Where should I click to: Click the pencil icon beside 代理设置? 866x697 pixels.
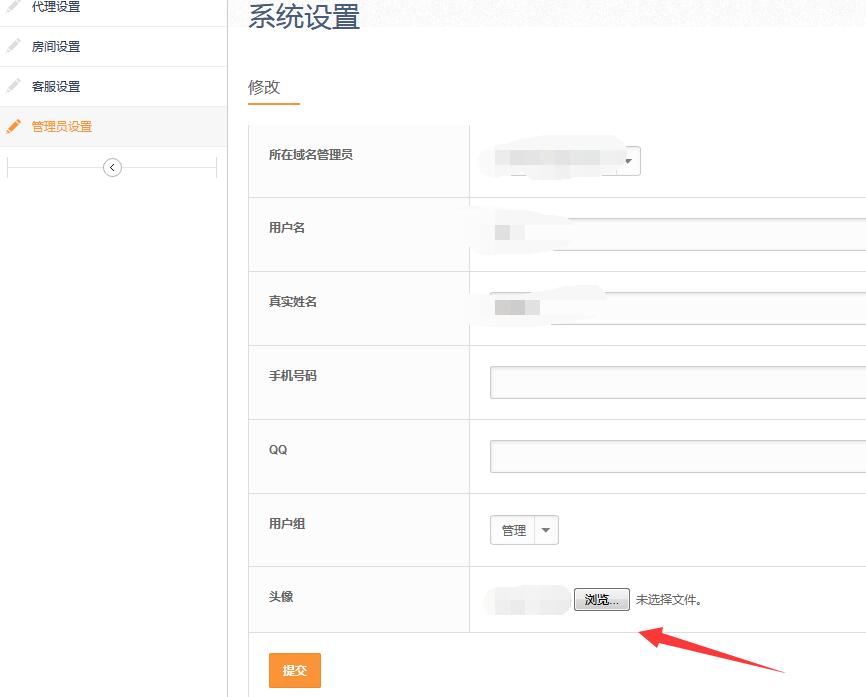point(13,7)
